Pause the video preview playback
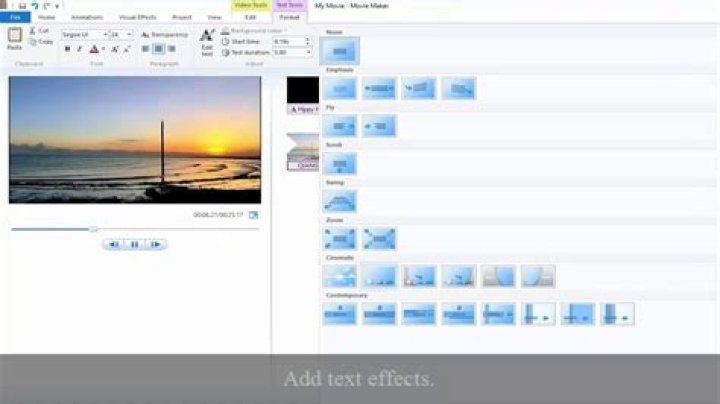Viewport: 720px width, 404px height. (x=134, y=244)
